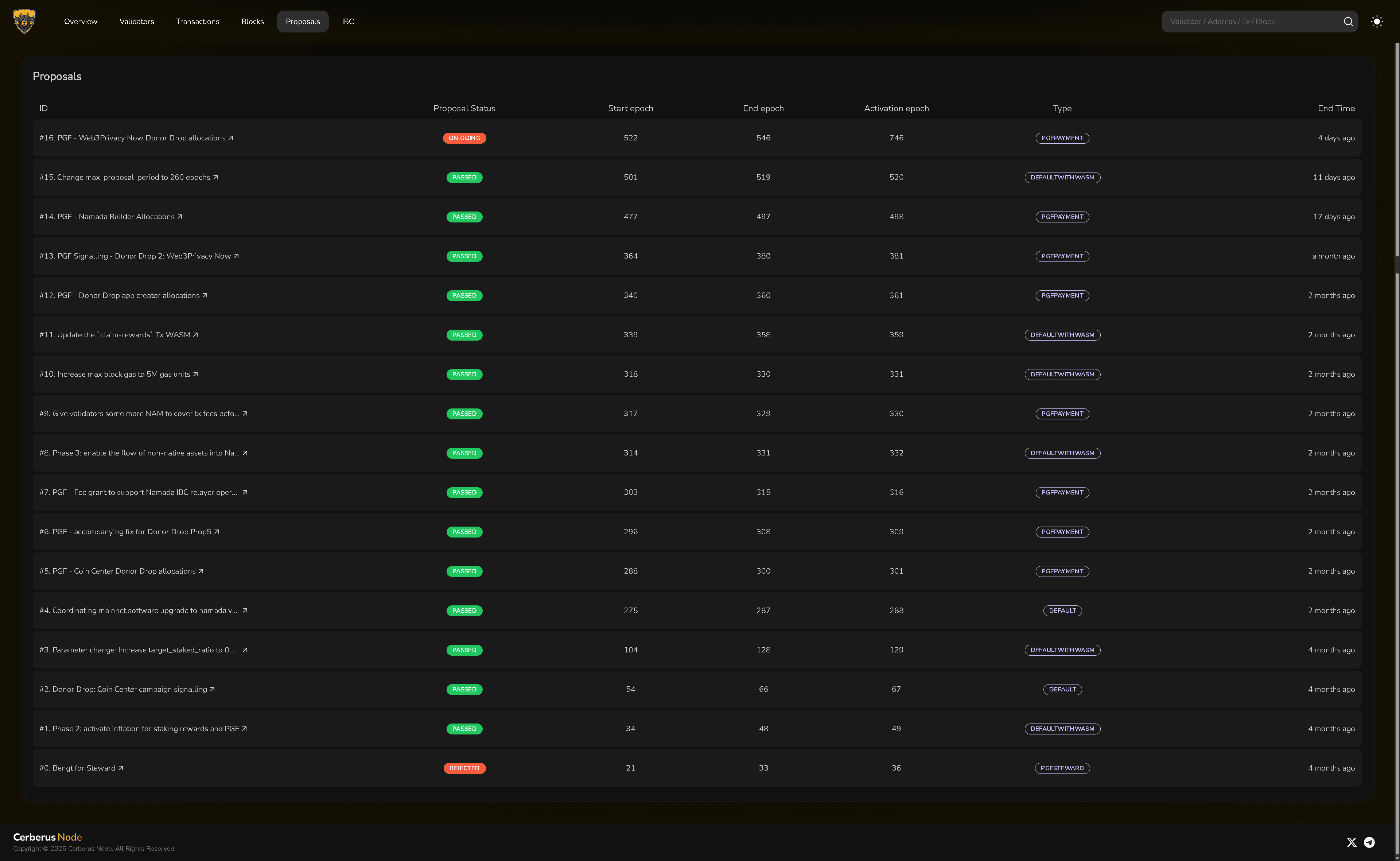
Task: Click external link arrow beside proposal #1
Action: 244,728
